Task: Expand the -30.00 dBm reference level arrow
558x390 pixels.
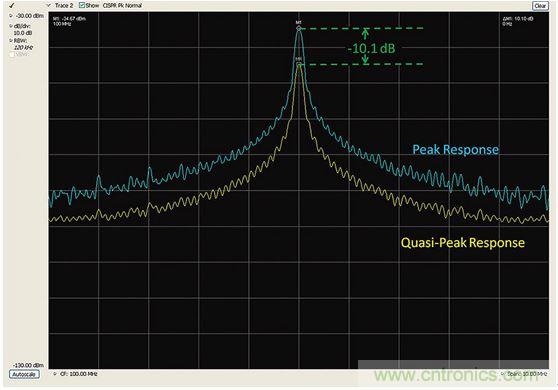Action: click(11, 16)
